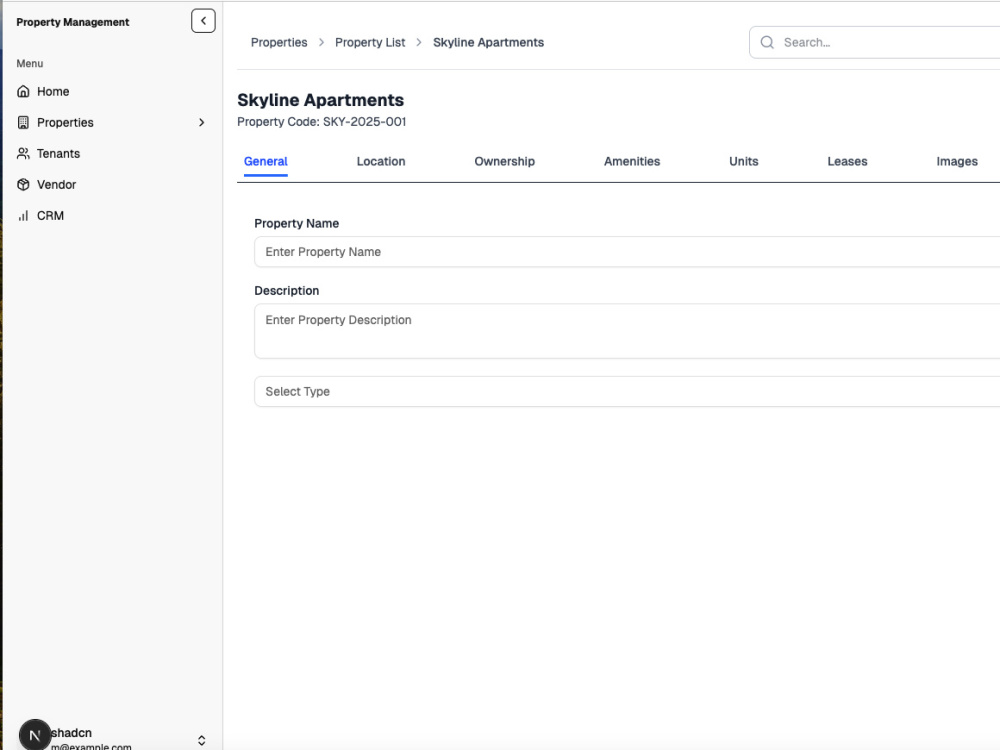The height and width of the screenshot is (750, 1000).
Task: Click the Skyline Apartments page heading
Action: (x=321, y=100)
